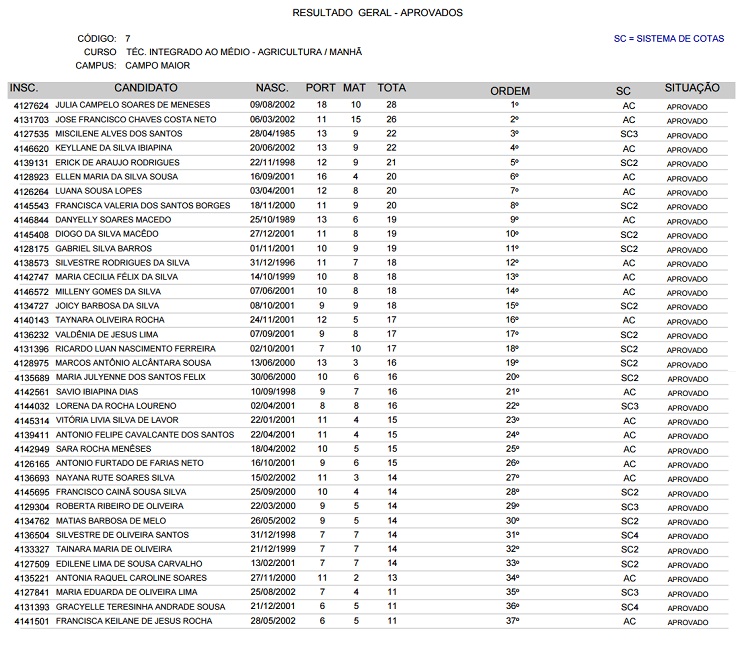Click inscription number 4135221
748x656 pixels.
click(x=31, y=578)
